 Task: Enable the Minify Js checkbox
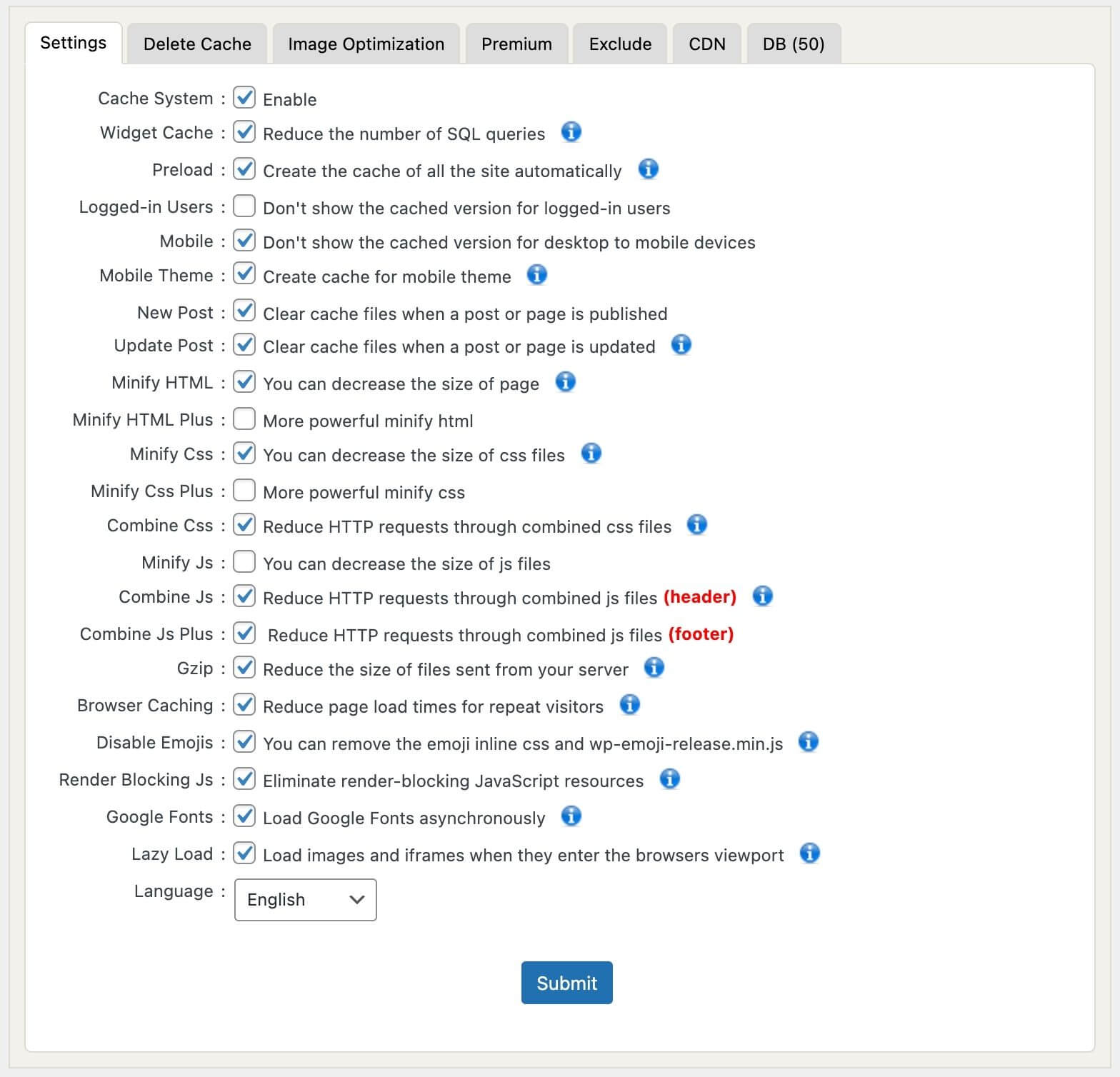coord(244,561)
